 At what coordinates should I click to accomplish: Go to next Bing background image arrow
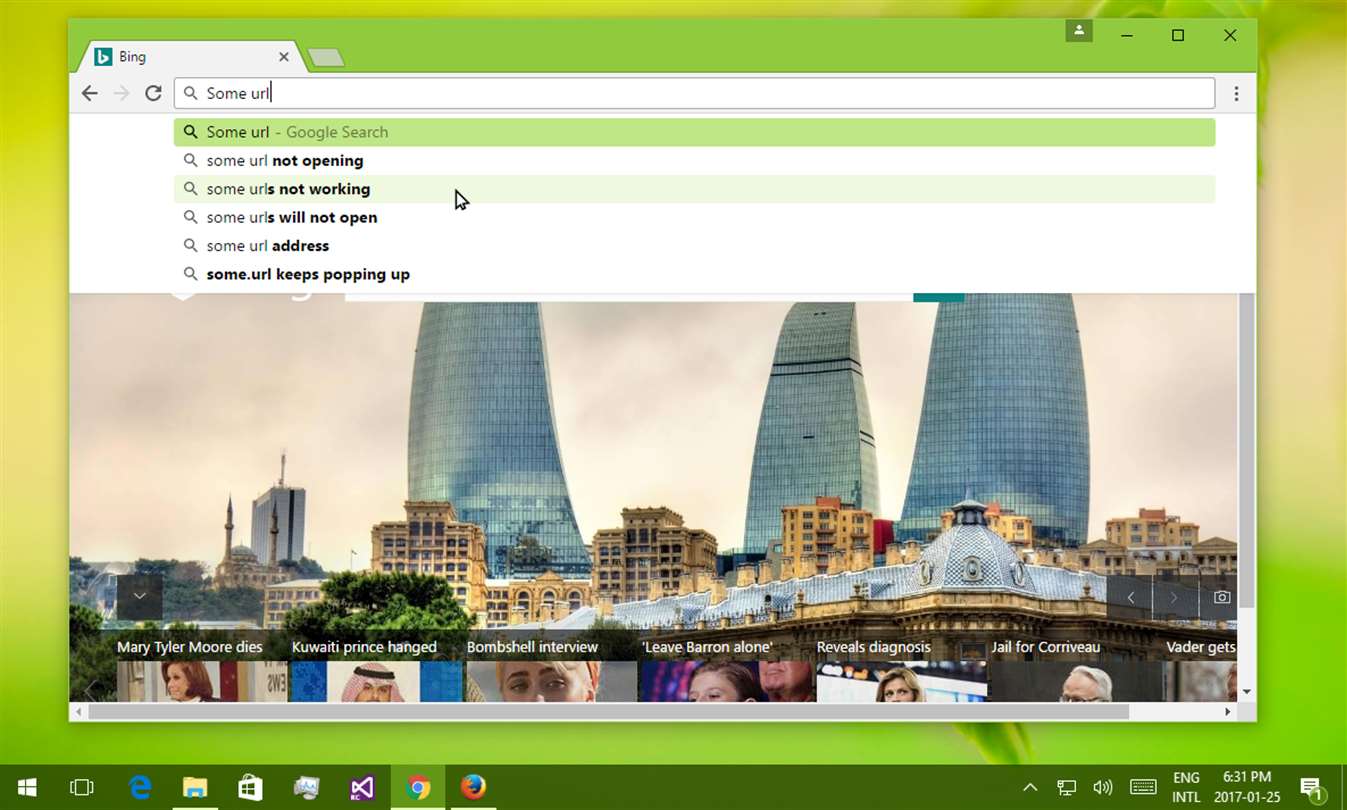coord(1175,597)
